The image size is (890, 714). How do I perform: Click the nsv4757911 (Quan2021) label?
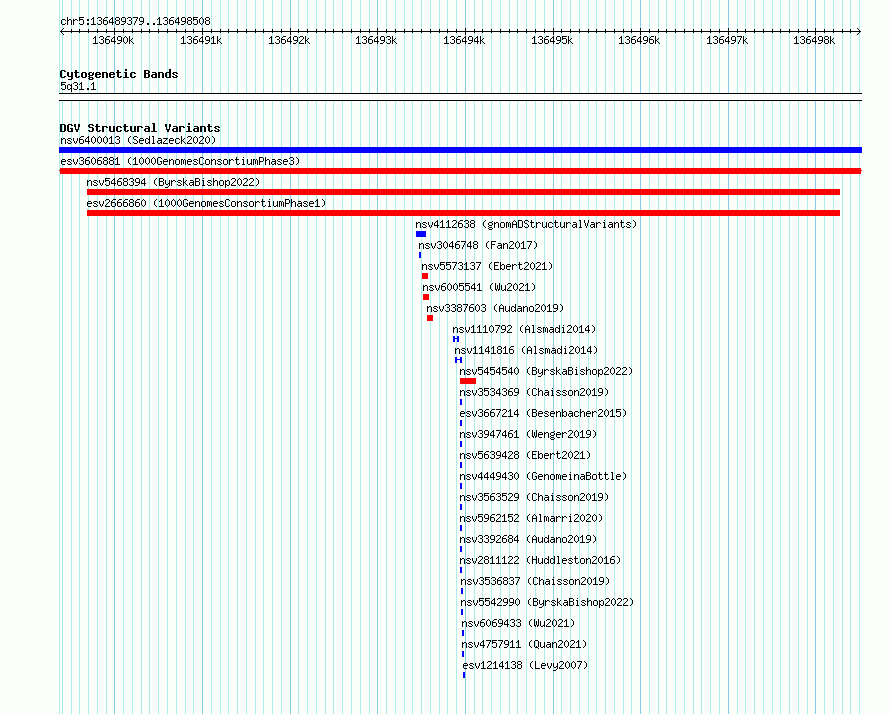point(524,644)
